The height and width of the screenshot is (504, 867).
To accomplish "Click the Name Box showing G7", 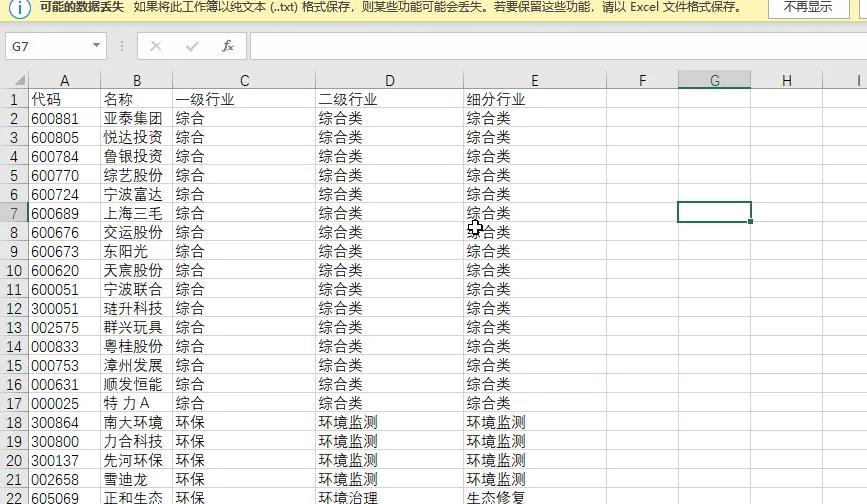I will [x=48, y=46].
